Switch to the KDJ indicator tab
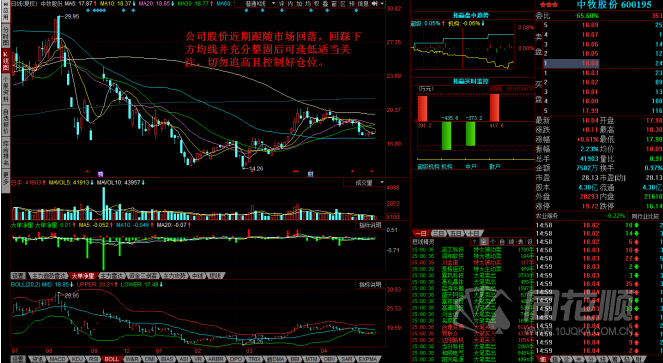 pyautogui.click(x=77, y=359)
